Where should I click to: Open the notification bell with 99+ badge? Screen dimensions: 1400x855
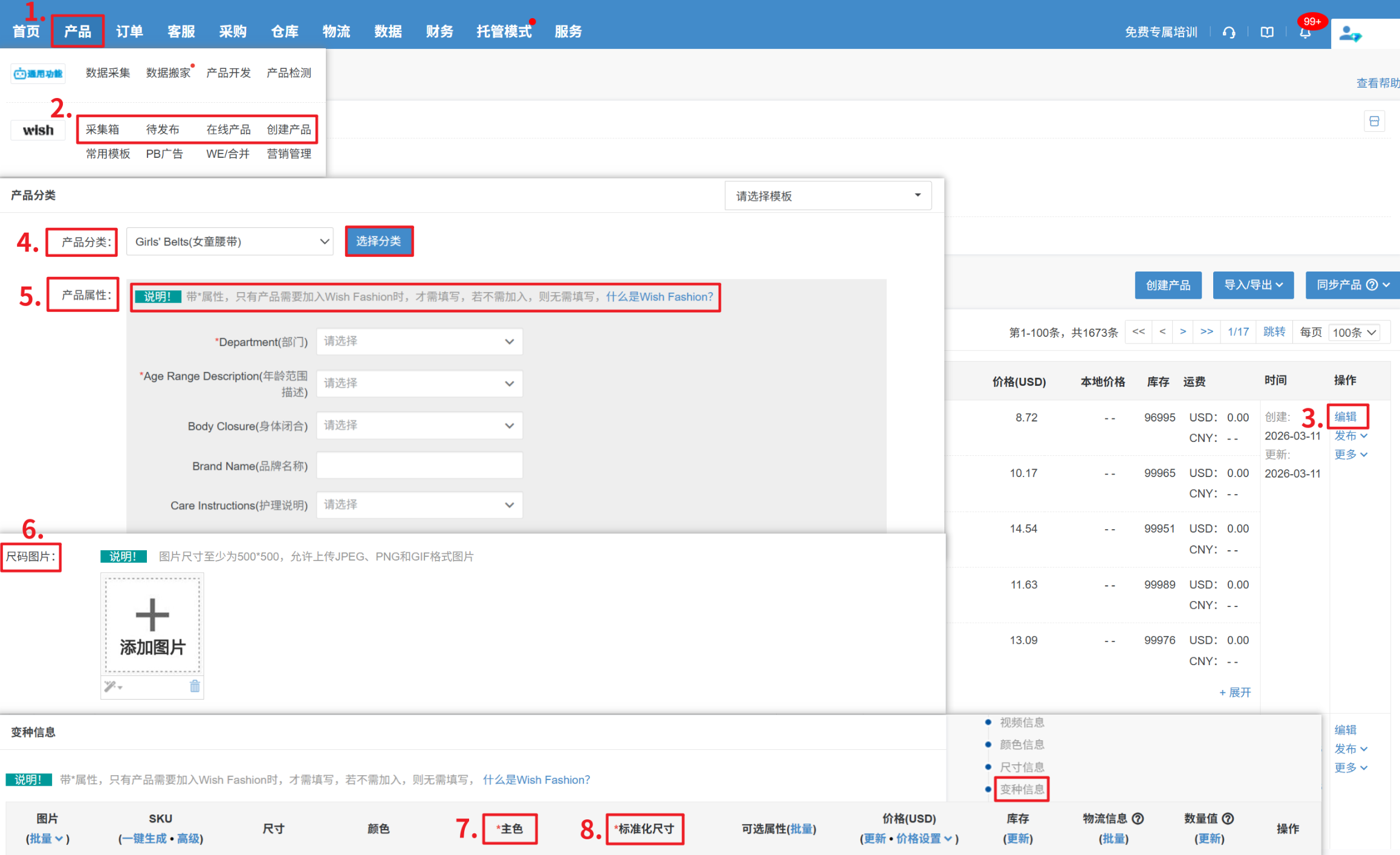pyautogui.click(x=1305, y=32)
